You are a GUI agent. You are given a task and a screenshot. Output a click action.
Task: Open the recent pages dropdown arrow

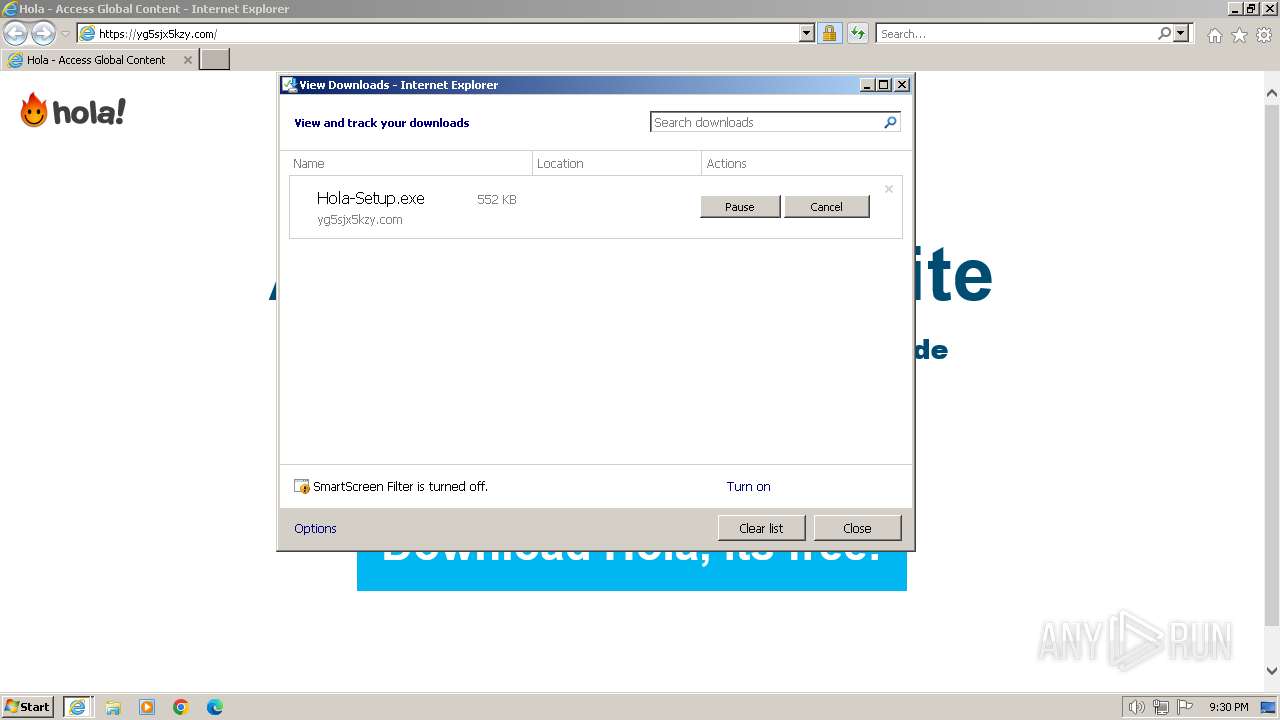click(65, 34)
